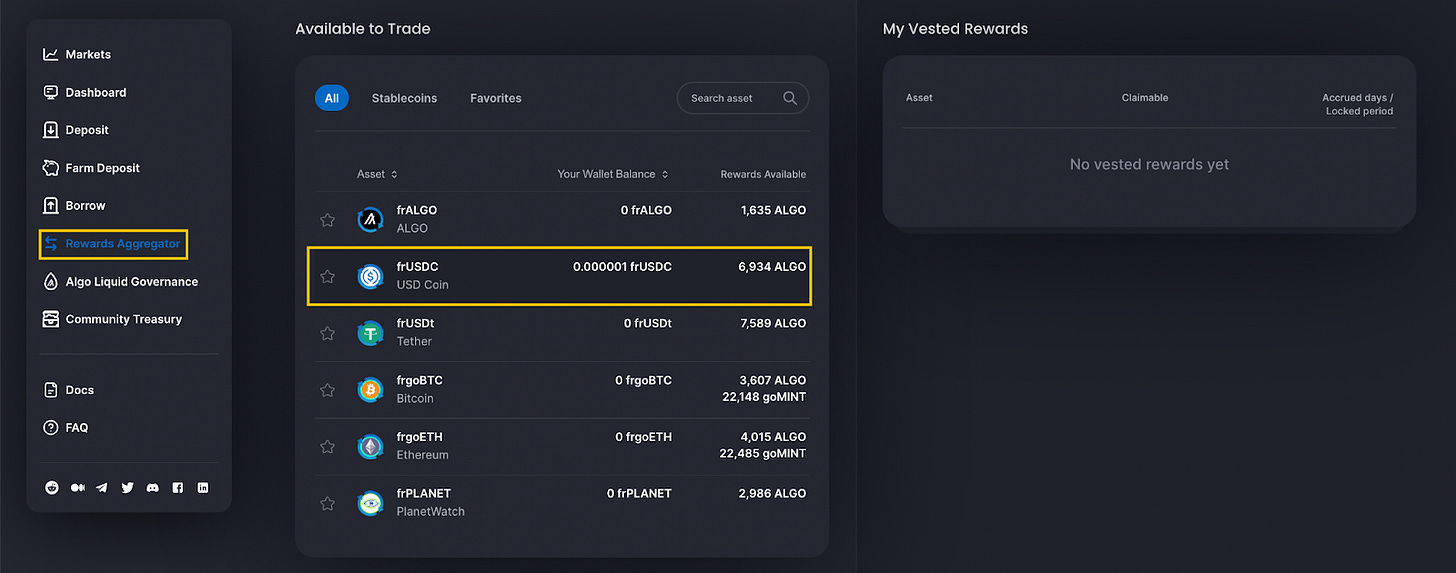1456x573 pixels.
Task: Open the LinkedIn social link icon
Action: point(203,488)
